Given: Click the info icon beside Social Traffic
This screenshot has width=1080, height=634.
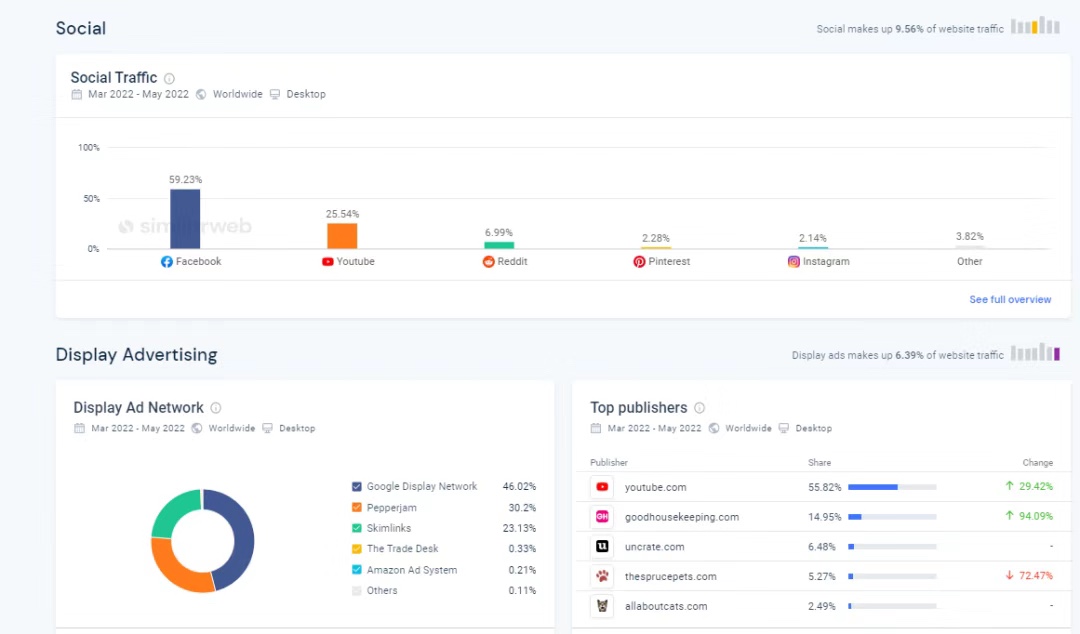Looking at the screenshot, I should click(x=169, y=78).
